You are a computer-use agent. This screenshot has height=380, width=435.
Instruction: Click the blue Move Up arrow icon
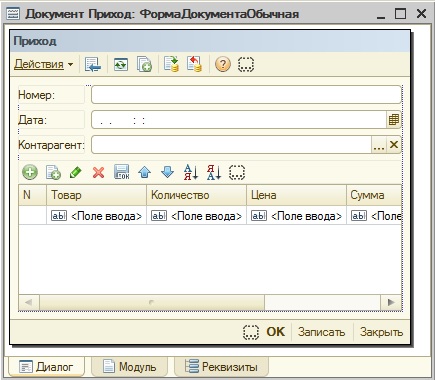(144, 172)
